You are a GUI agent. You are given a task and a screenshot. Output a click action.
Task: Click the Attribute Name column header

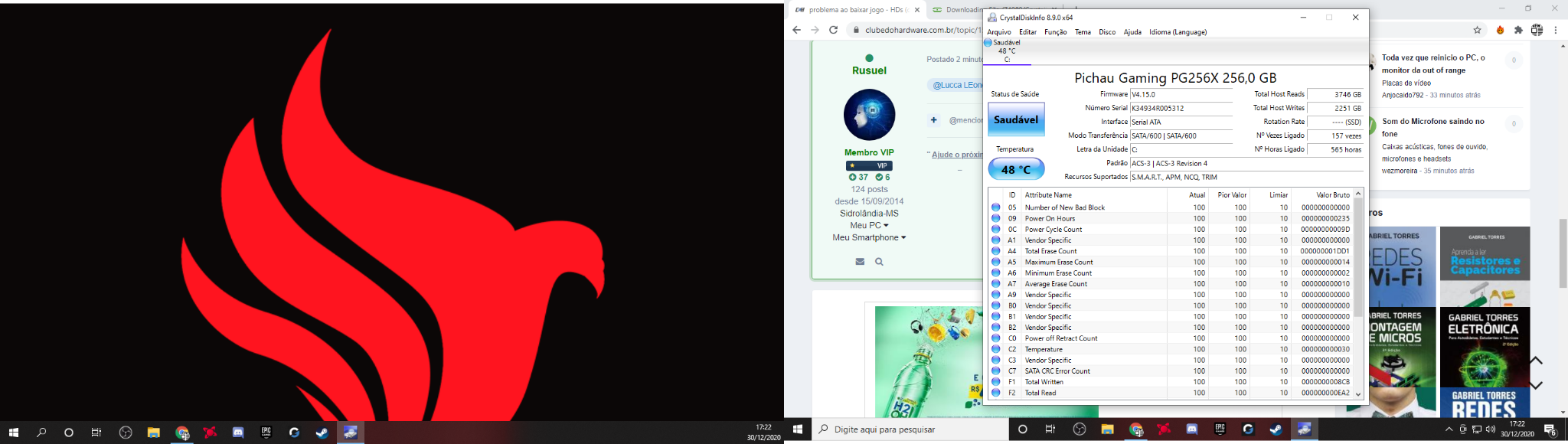[x=1093, y=195]
